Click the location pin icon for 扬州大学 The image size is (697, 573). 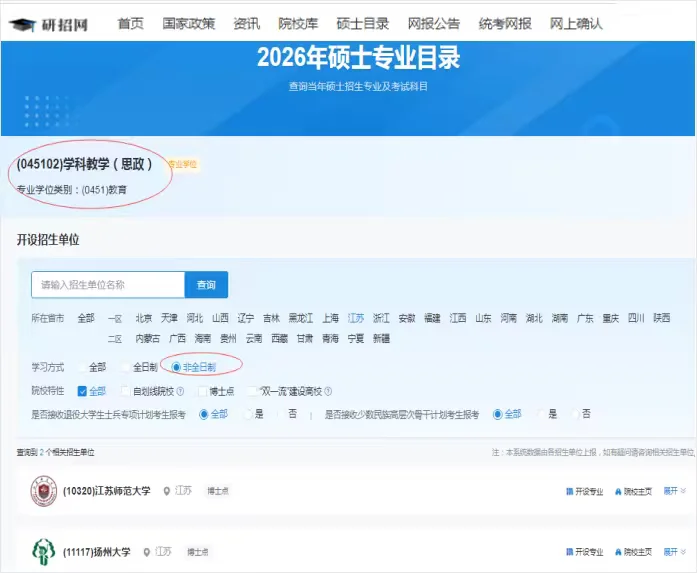[147, 552]
